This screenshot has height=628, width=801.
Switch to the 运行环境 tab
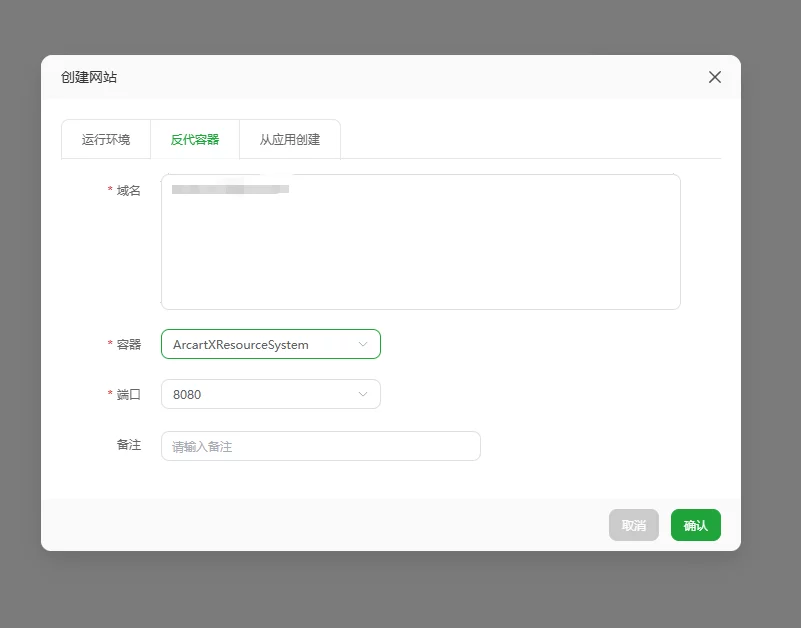click(x=106, y=140)
